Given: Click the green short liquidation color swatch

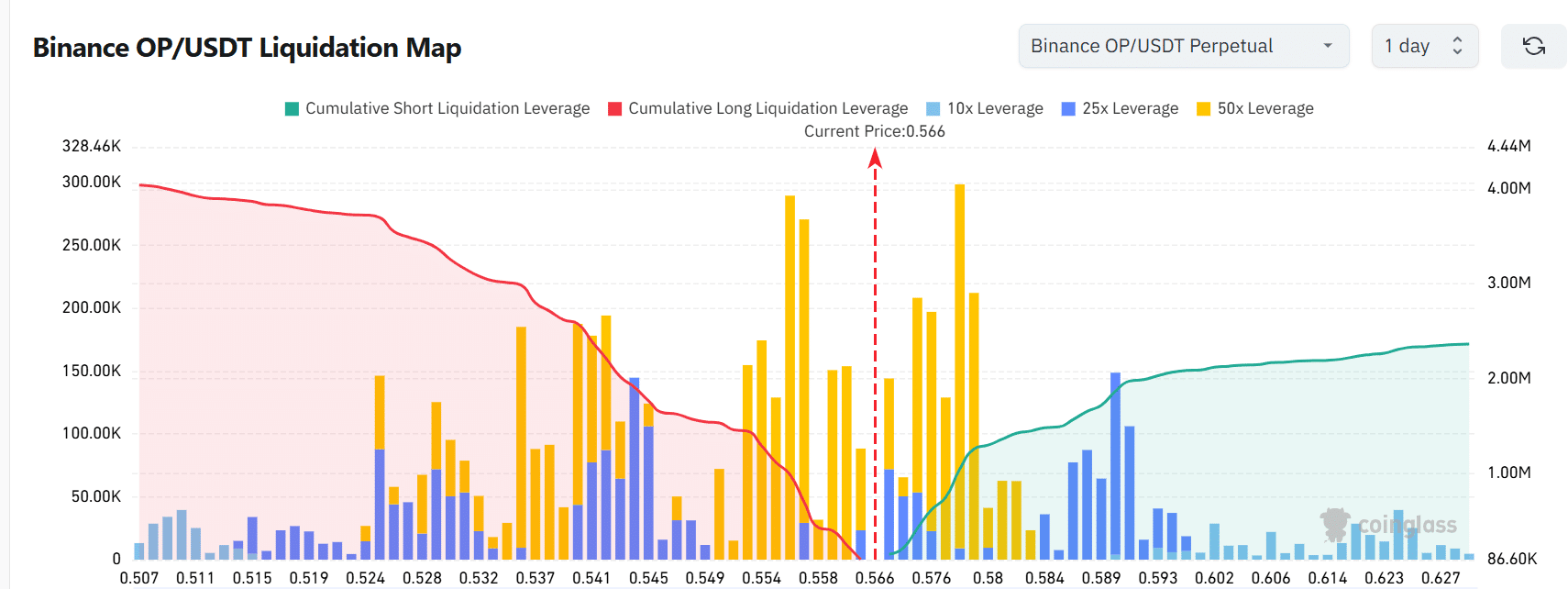Looking at the screenshot, I should (292, 109).
